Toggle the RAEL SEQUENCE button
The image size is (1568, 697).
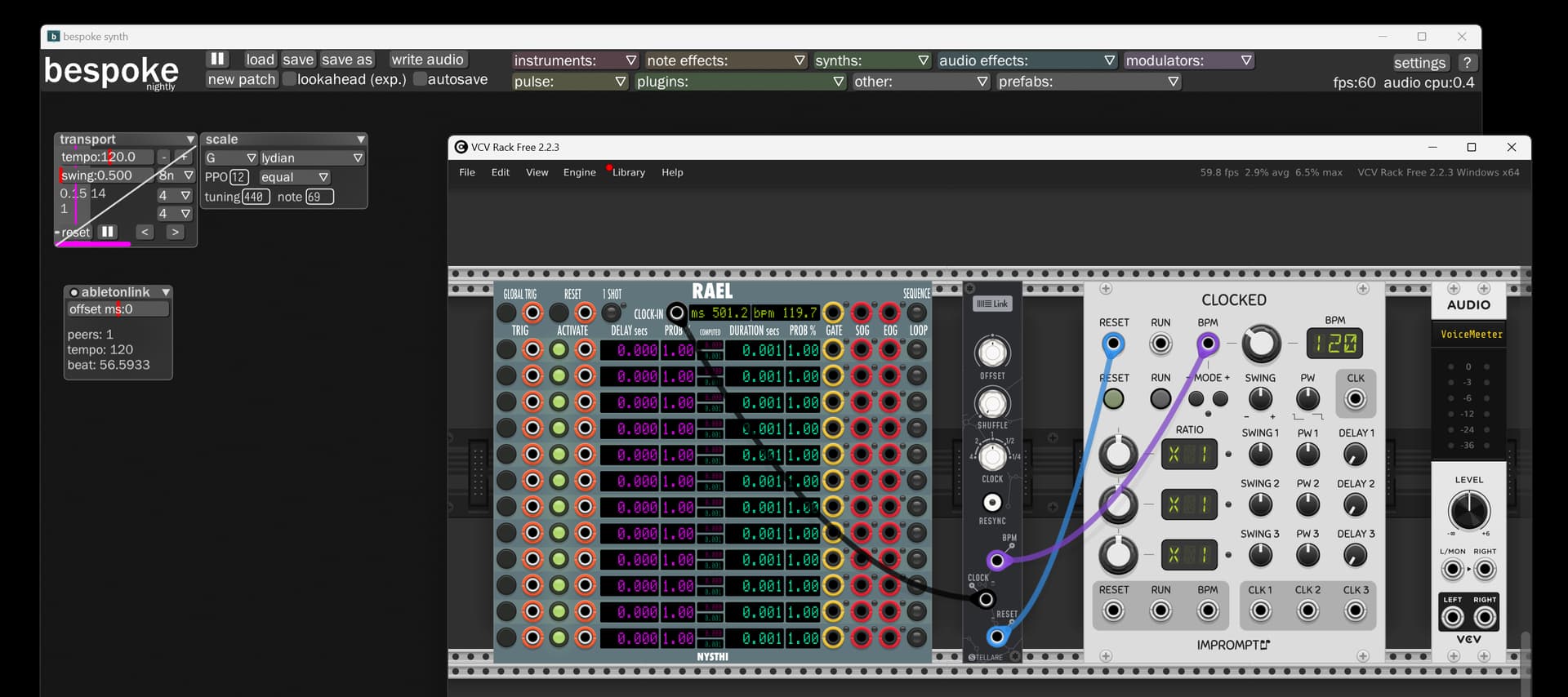917,313
